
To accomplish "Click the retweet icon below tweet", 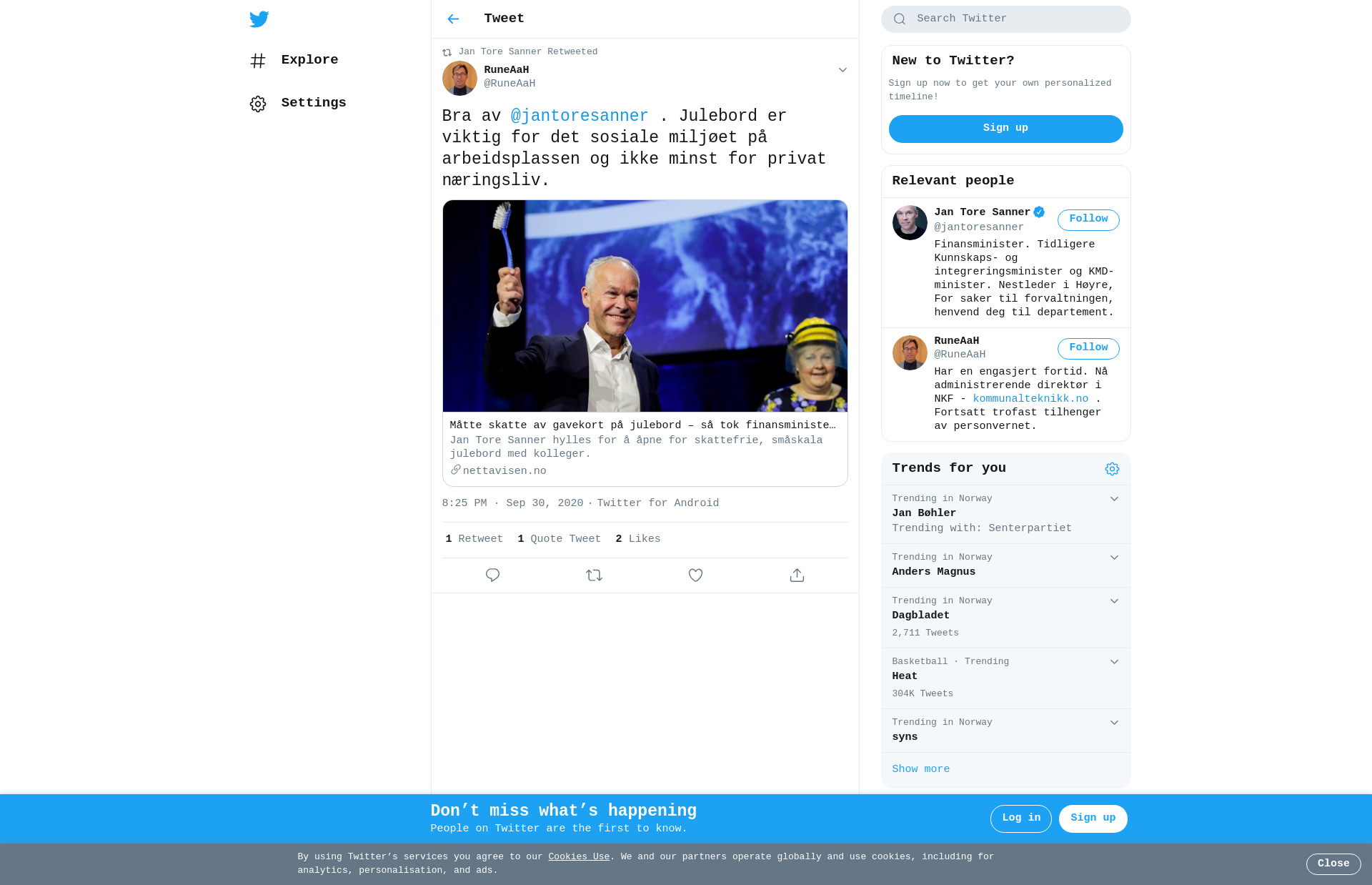I will pyautogui.click(x=594, y=575).
